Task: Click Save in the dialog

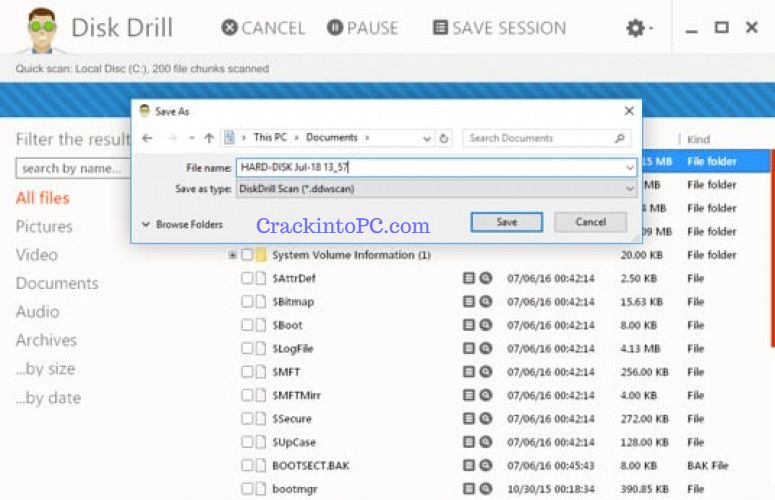Action: [507, 222]
